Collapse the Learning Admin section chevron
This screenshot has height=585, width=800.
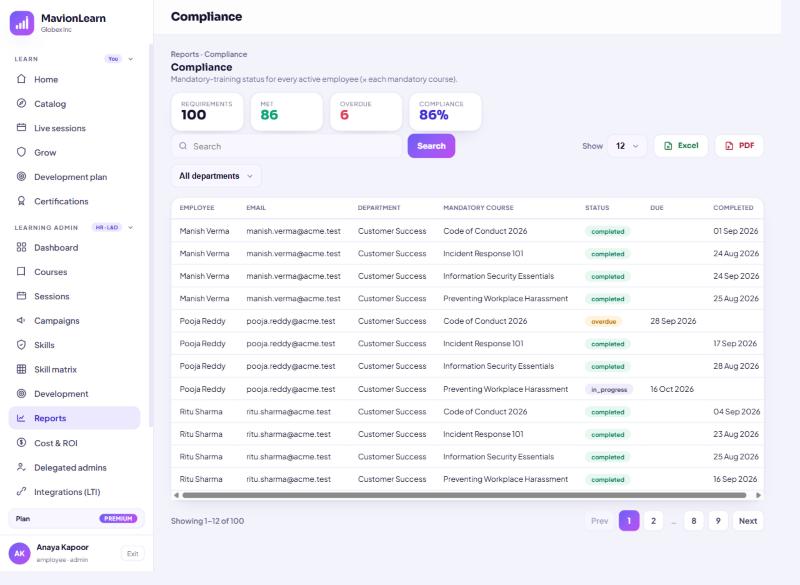click(131, 227)
